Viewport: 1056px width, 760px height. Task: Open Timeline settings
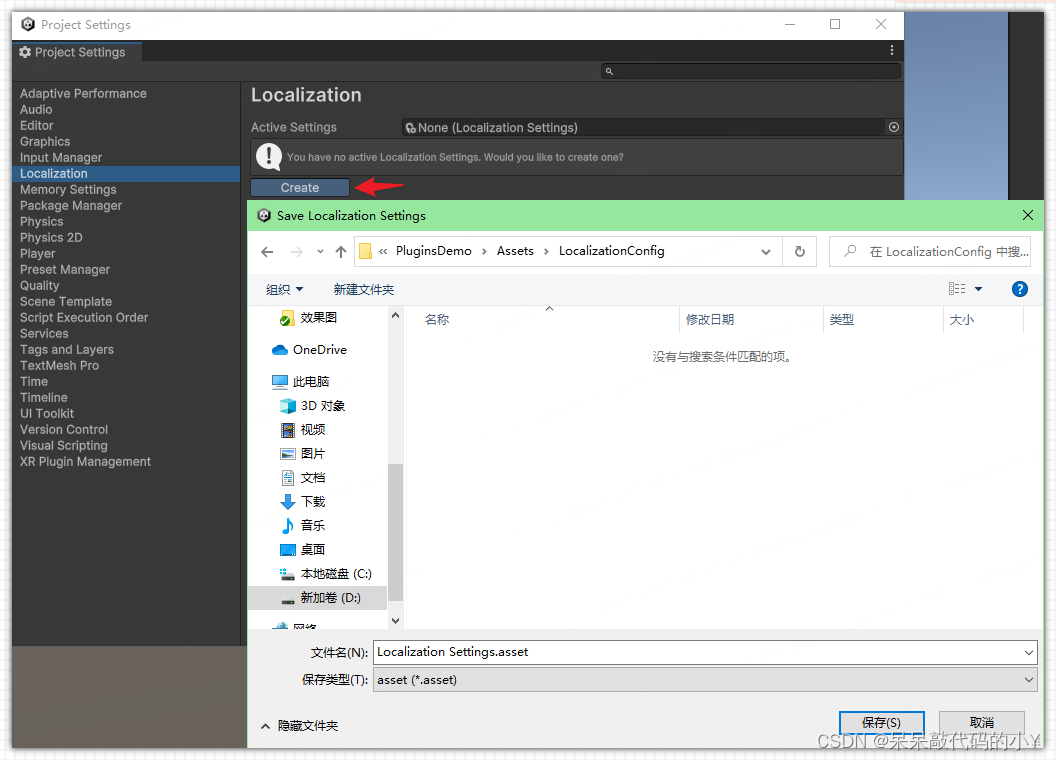click(x=43, y=398)
